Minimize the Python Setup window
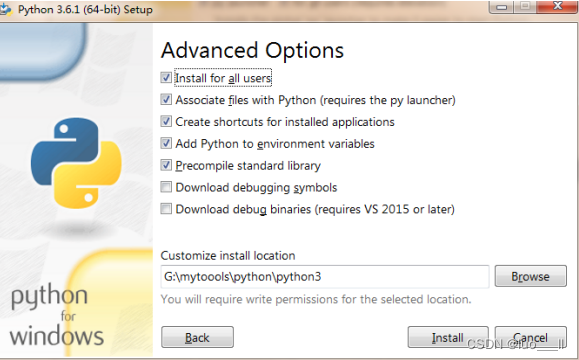The height and width of the screenshot is (360, 579). pyautogui.click(x=501, y=6)
